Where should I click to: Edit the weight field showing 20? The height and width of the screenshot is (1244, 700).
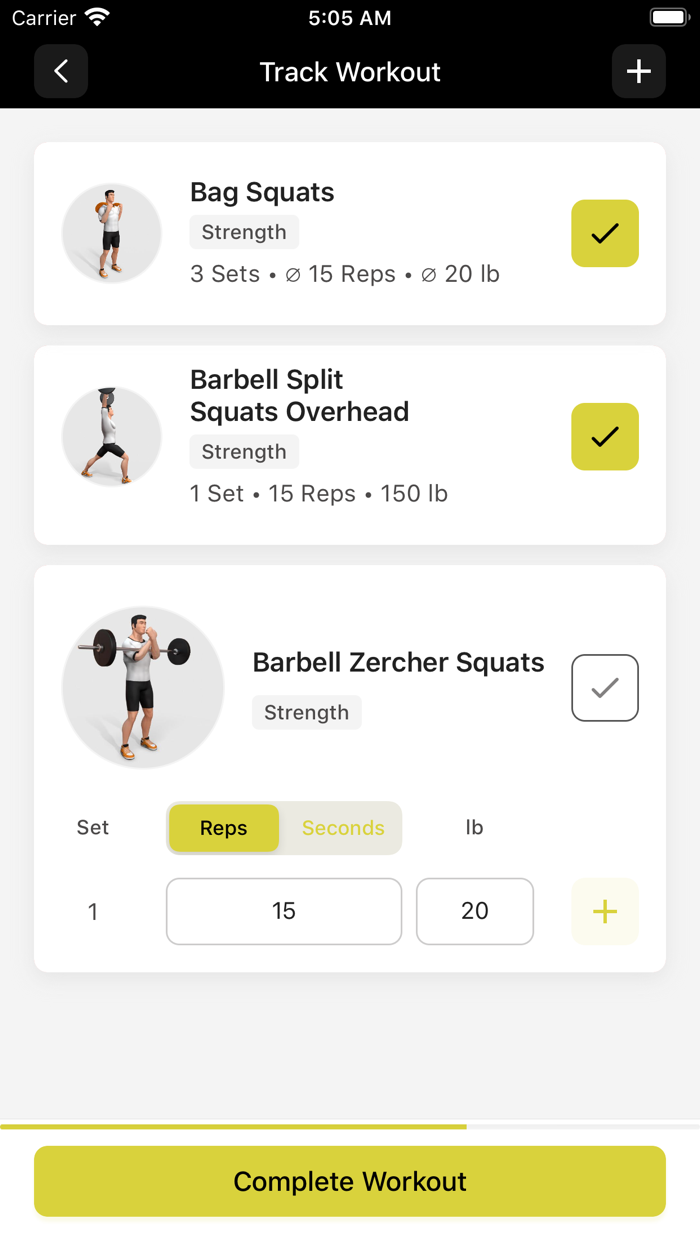[x=475, y=911]
